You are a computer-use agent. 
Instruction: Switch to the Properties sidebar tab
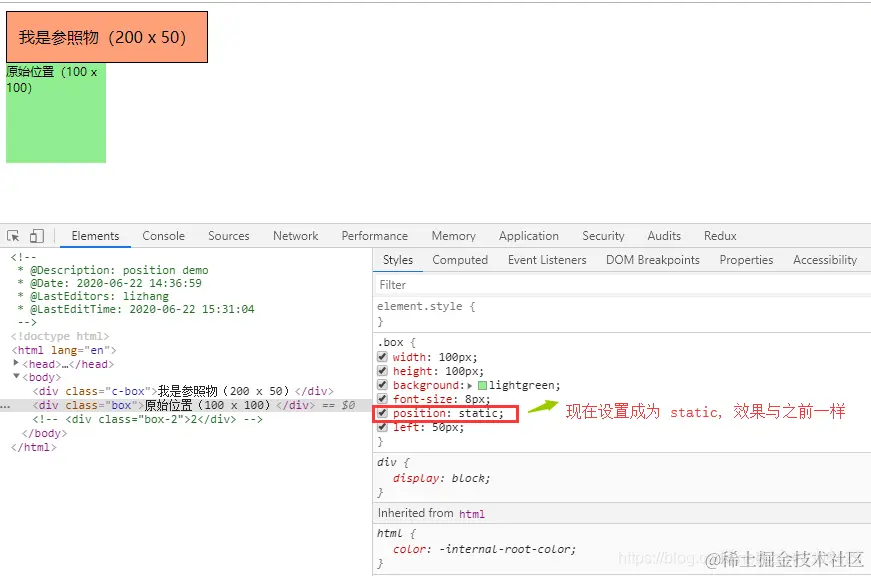click(x=746, y=260)
